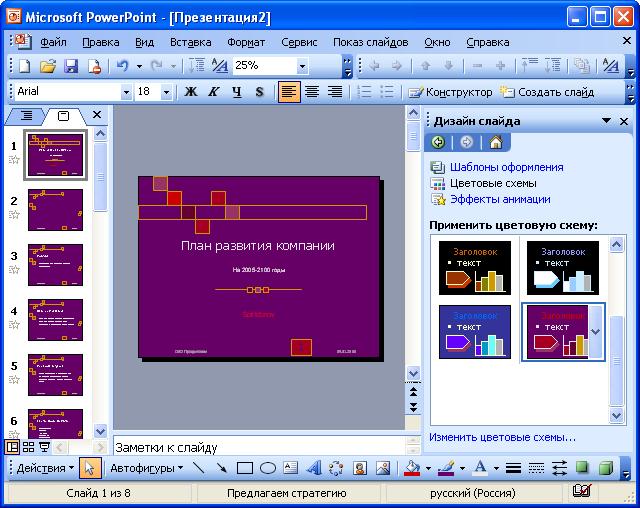The height and width of the screenshot is (508, 640).
Task: Open task pane home icon
Action: pyautogui.click(x=496, y=142)
